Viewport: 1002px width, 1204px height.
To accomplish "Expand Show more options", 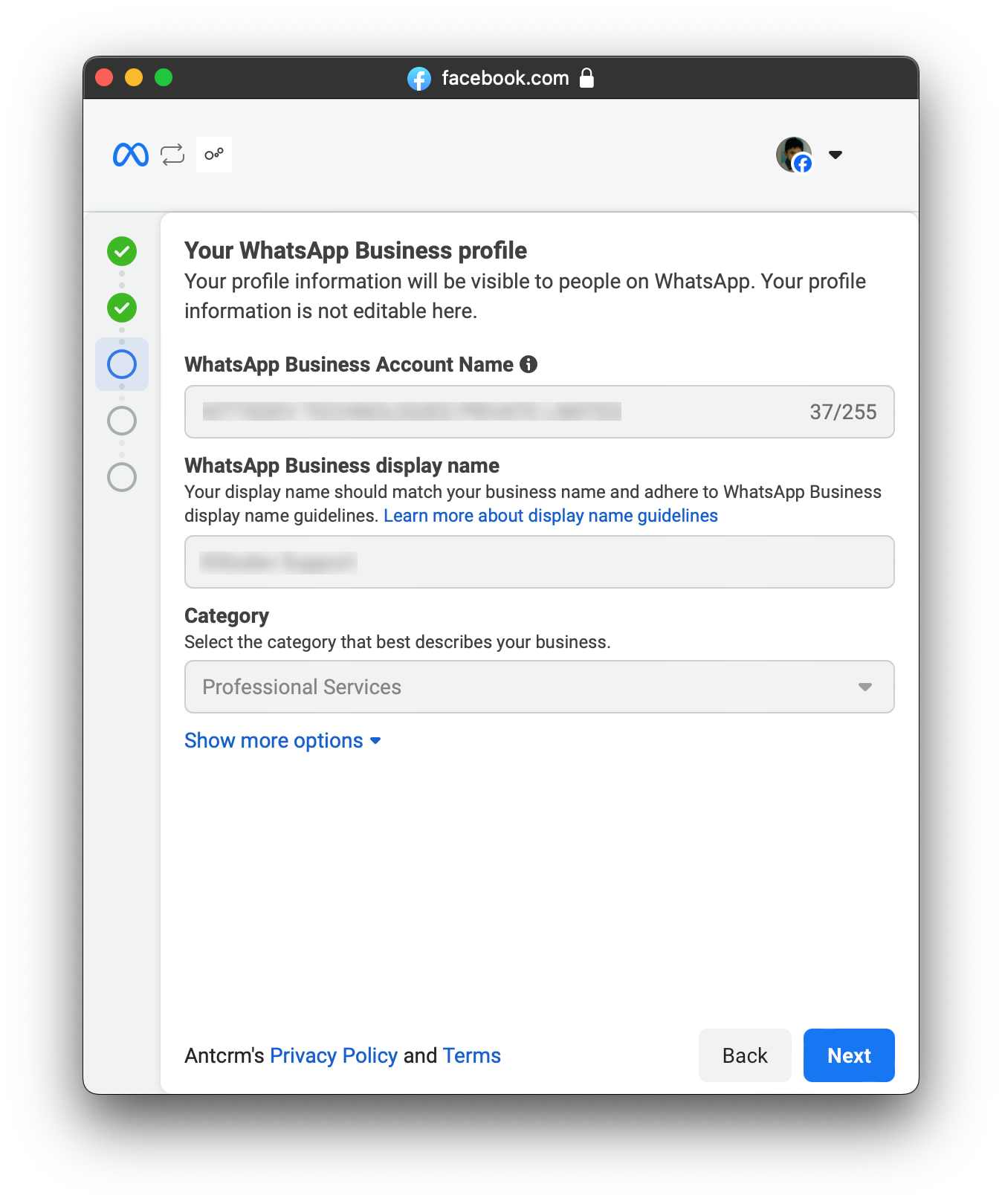I will click(x=282, y=740).
